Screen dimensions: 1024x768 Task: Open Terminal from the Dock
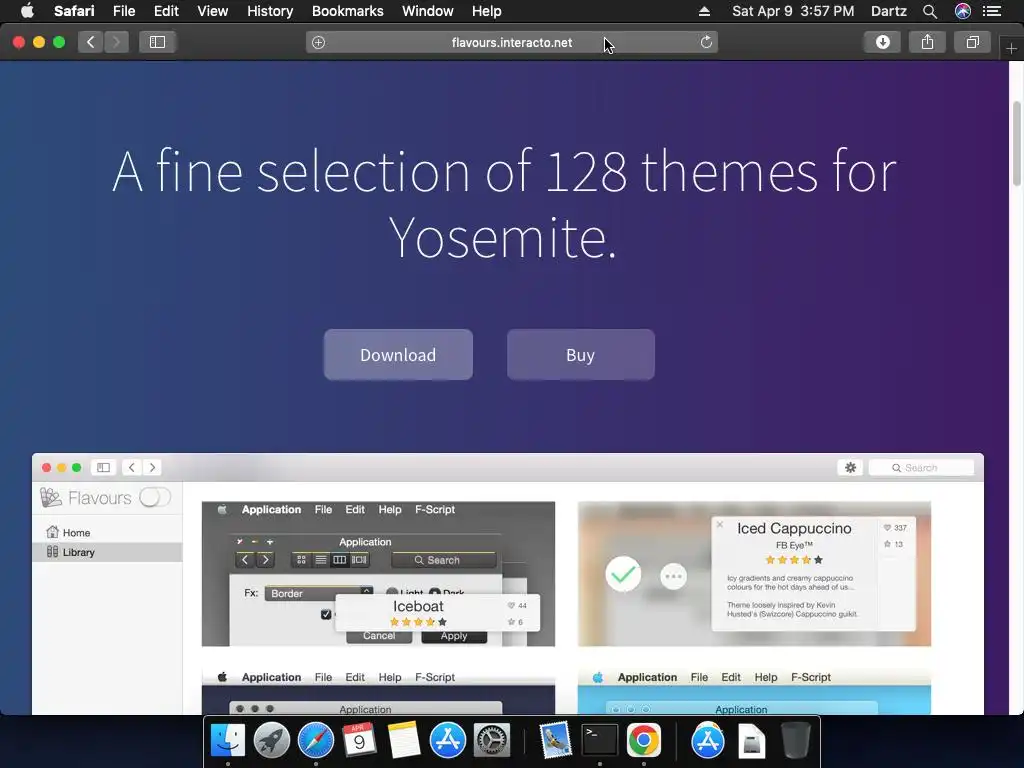tap(600, 741)
